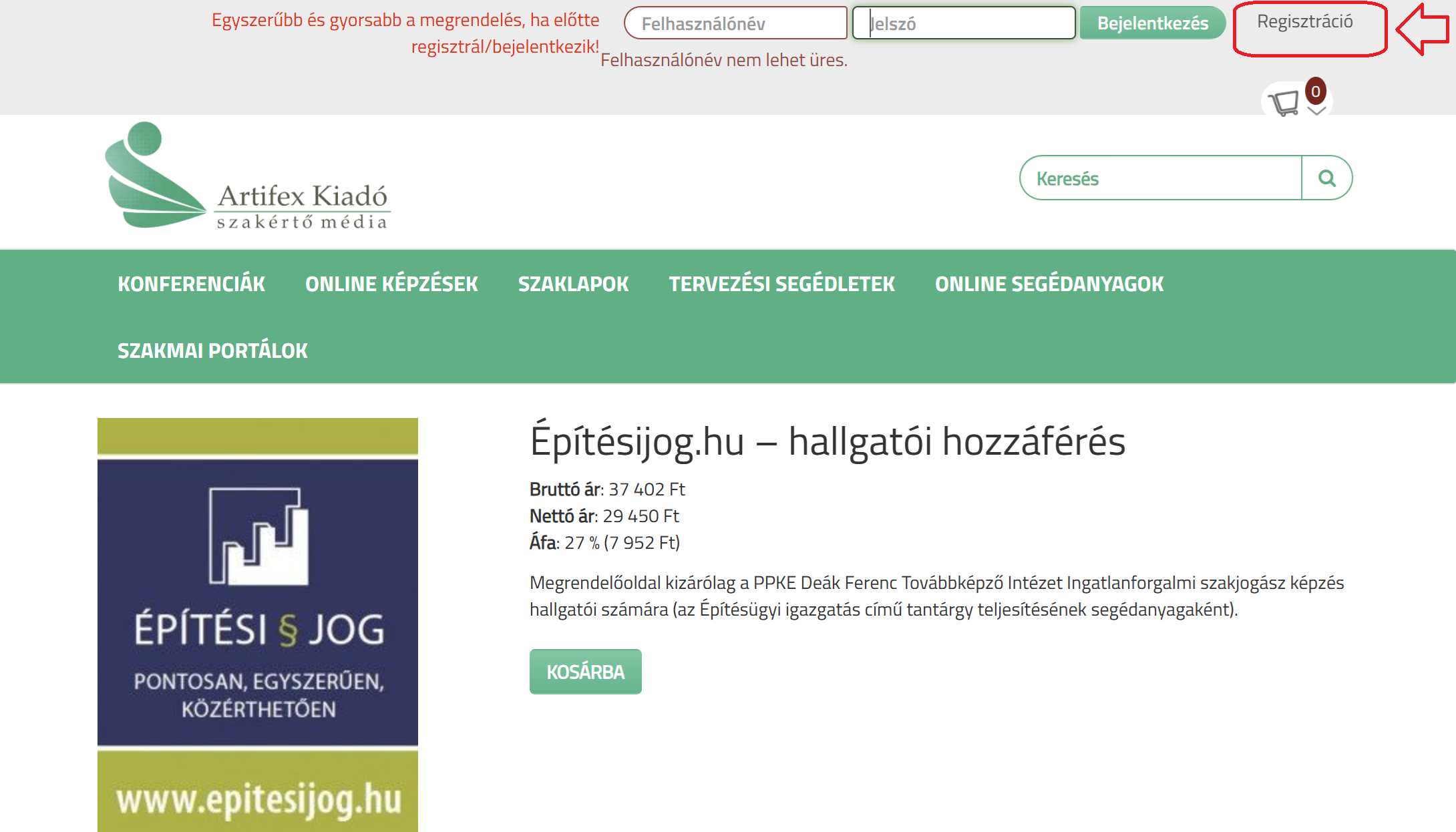Image resolution: width=1456 pixels, height=832 pixels.
Task: Click the Regisztráció link
Action: [1304, 22]
